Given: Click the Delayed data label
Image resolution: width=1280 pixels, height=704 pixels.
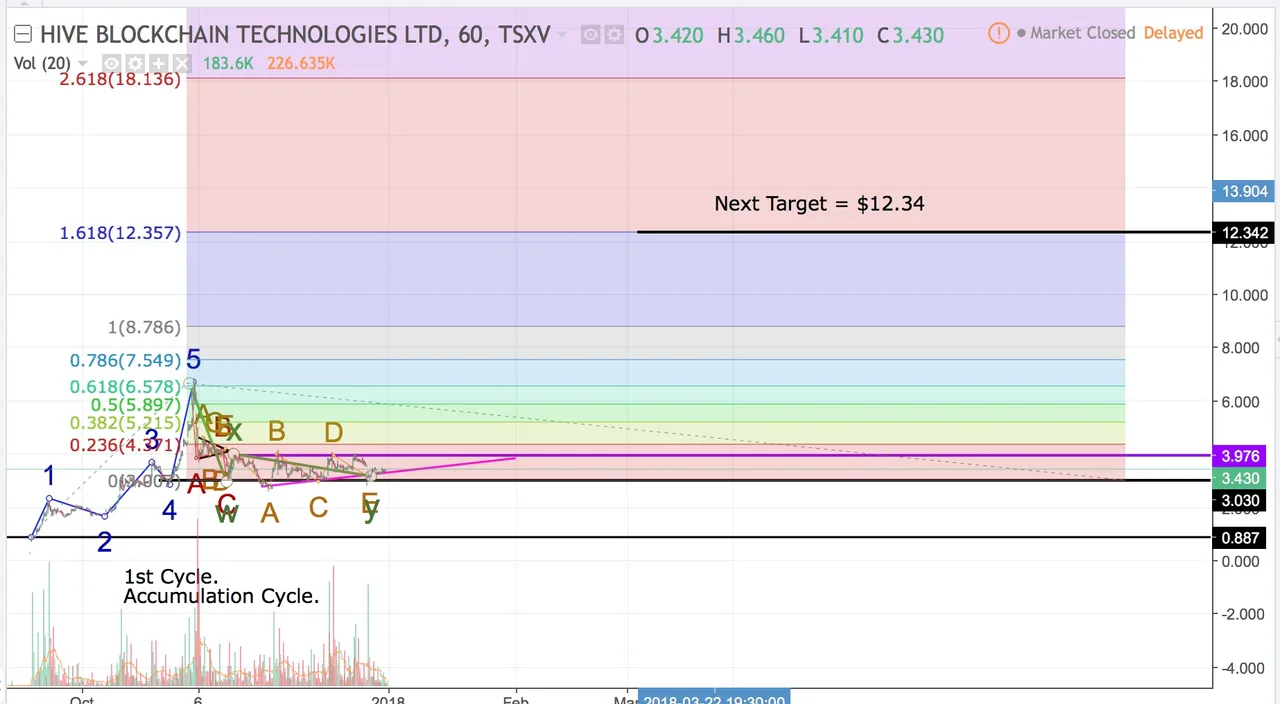Looking at the screenshot, I should tap(1173, 33).
